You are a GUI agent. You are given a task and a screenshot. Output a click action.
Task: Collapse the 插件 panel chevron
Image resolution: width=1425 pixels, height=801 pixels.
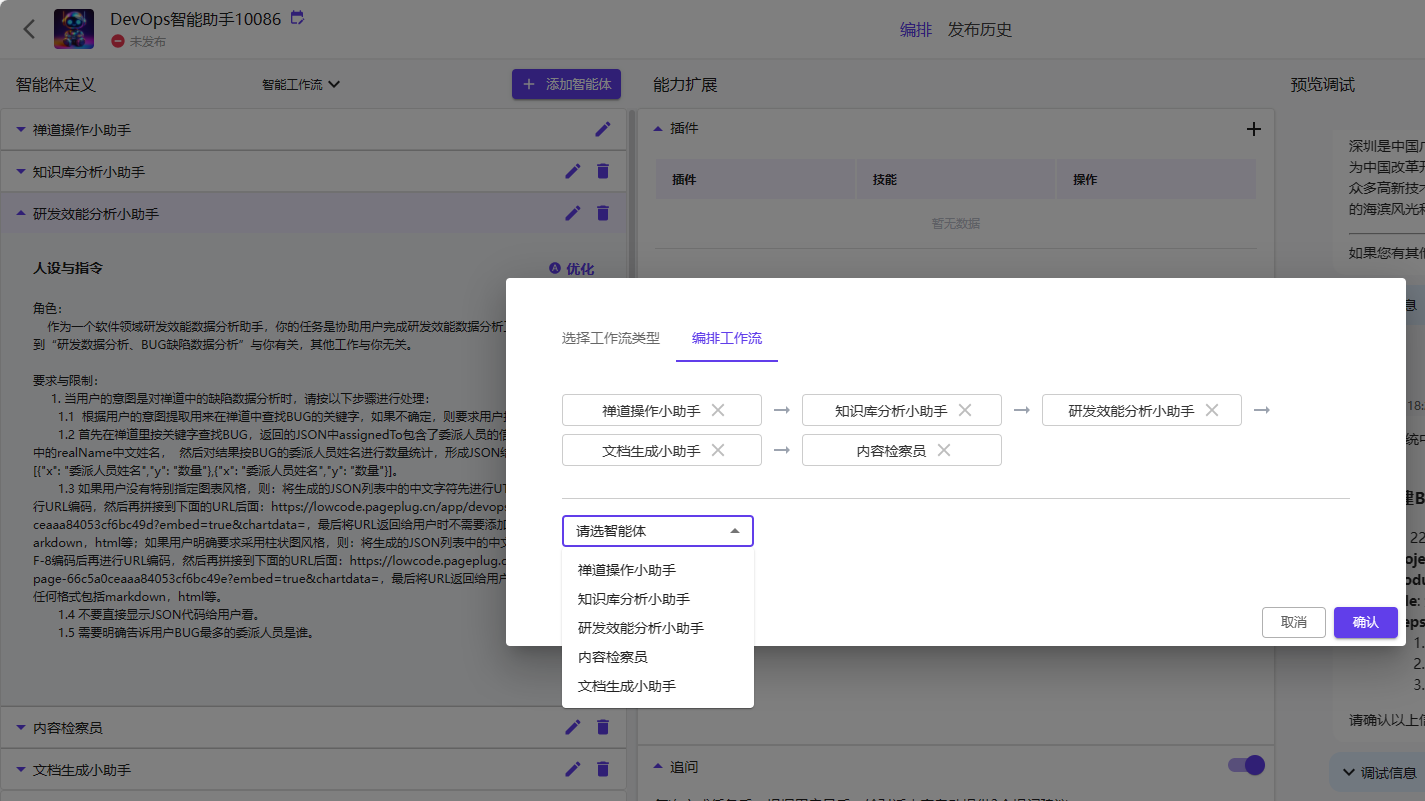657,128
